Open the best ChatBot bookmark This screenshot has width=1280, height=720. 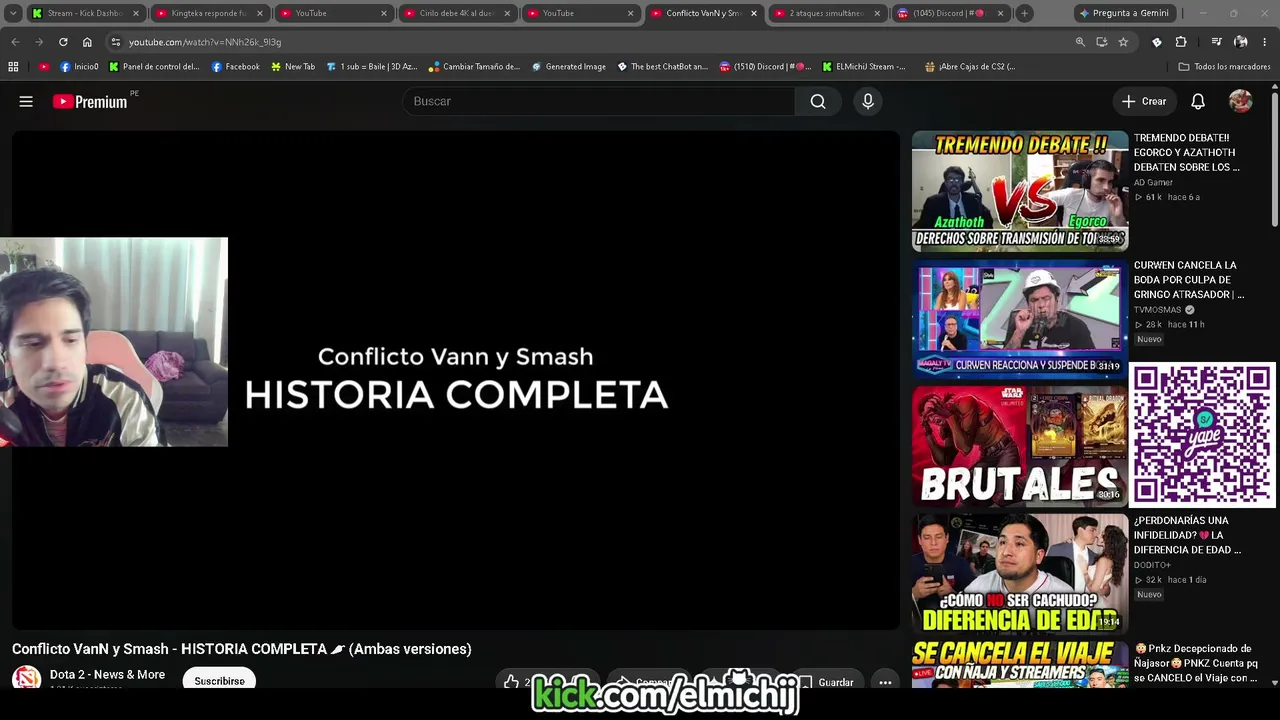(662, 67)
